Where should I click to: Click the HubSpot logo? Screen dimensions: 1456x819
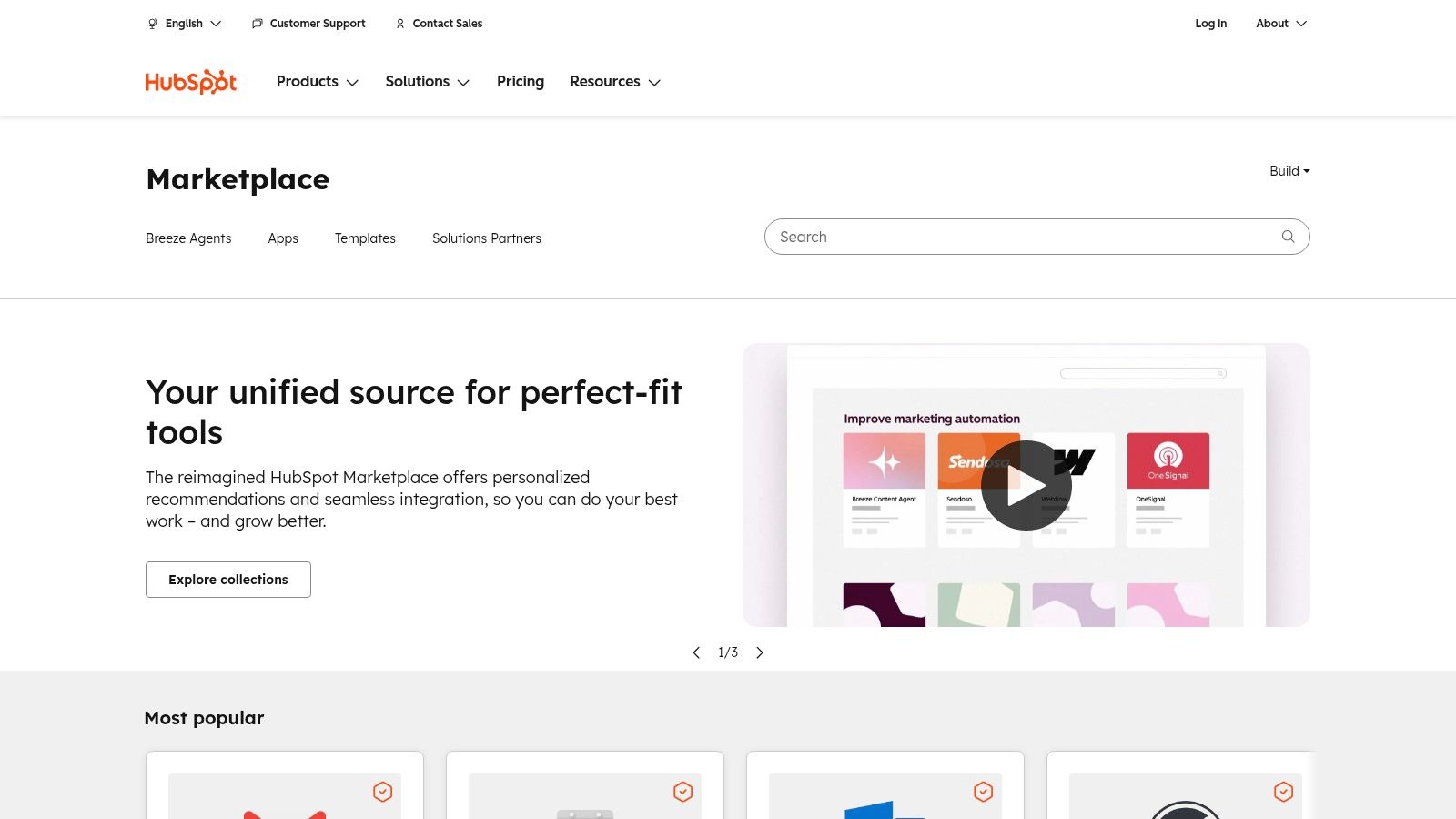pos(191,82)
